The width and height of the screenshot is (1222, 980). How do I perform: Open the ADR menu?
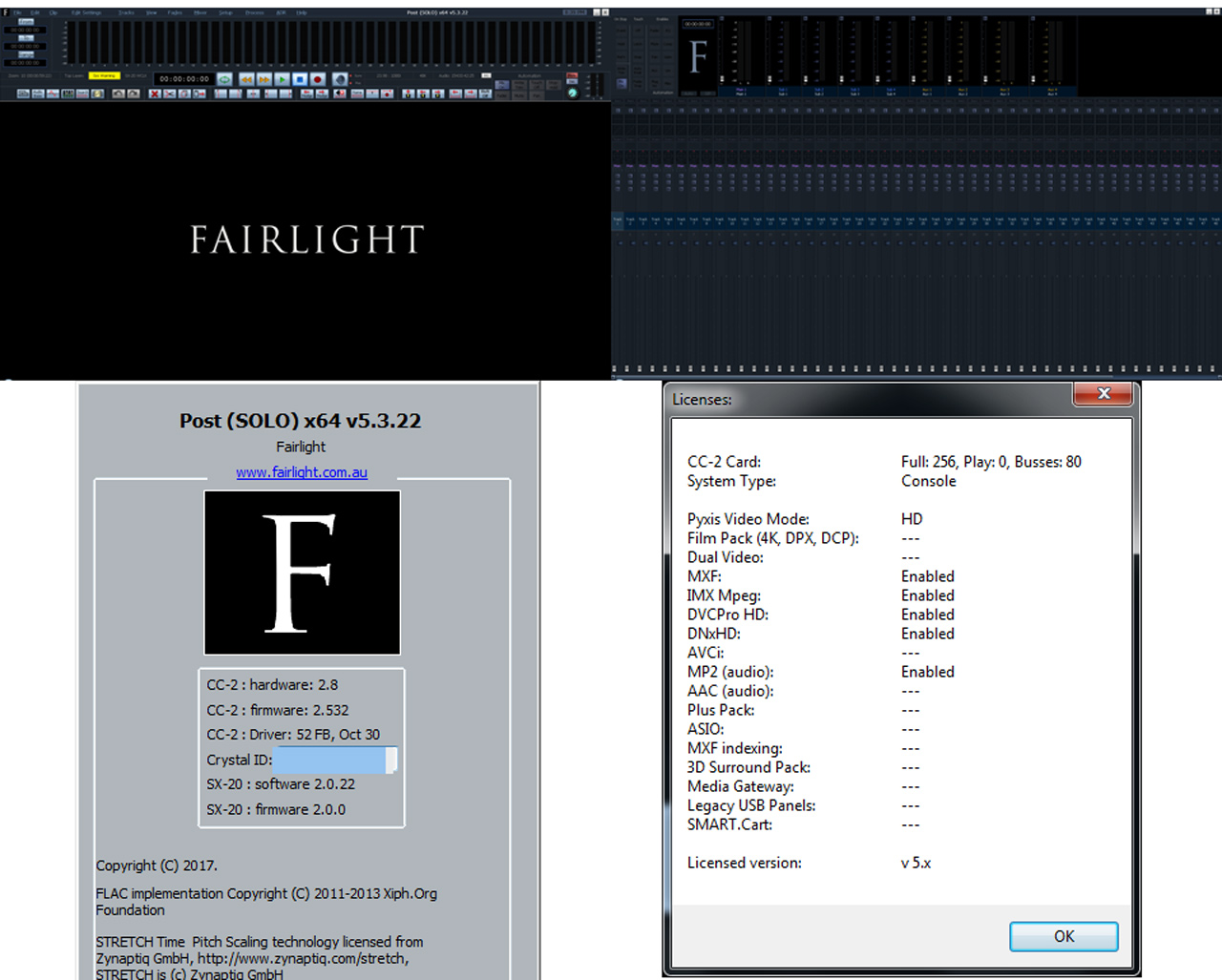tap(281, 12)
